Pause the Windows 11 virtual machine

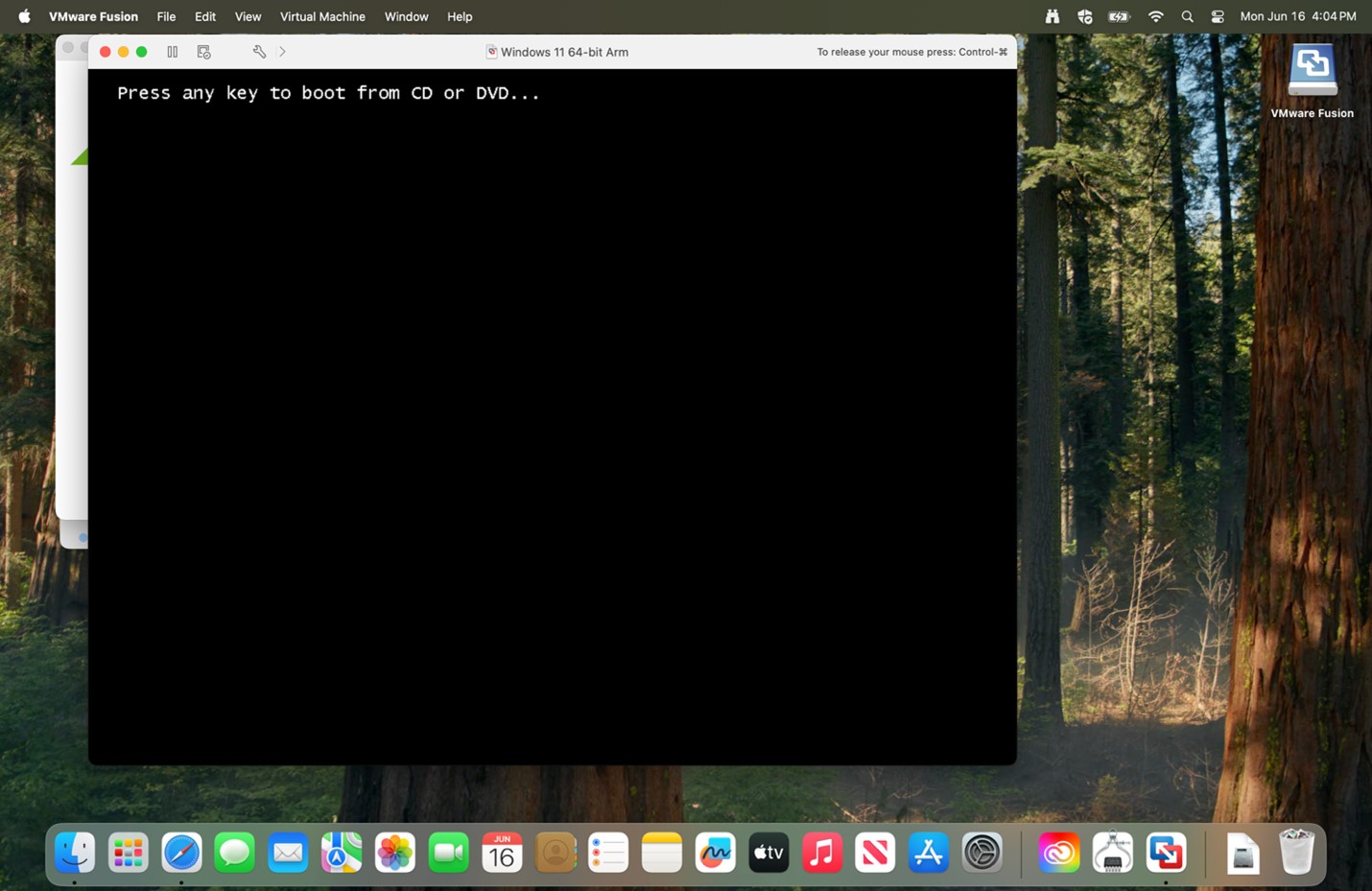point(173,52)
